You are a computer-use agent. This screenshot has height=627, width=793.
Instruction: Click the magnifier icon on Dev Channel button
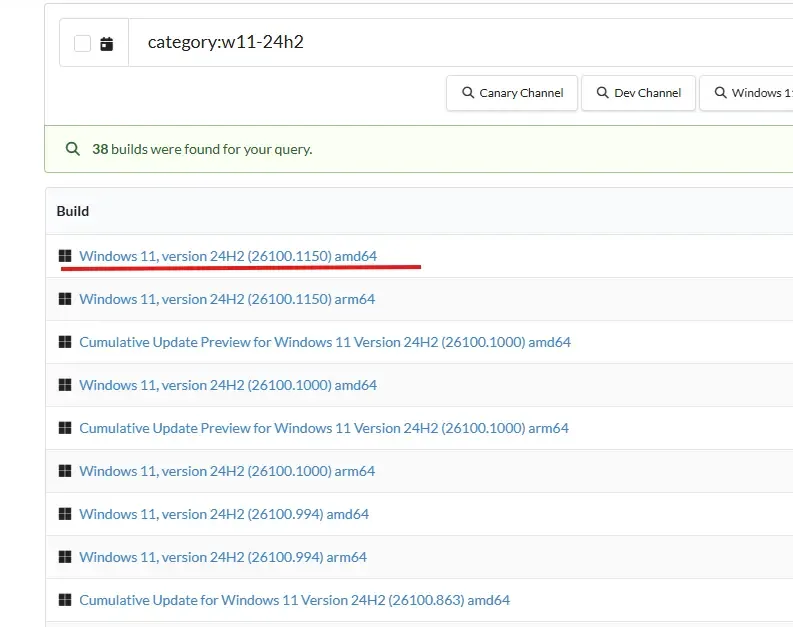tap(602, 93)
